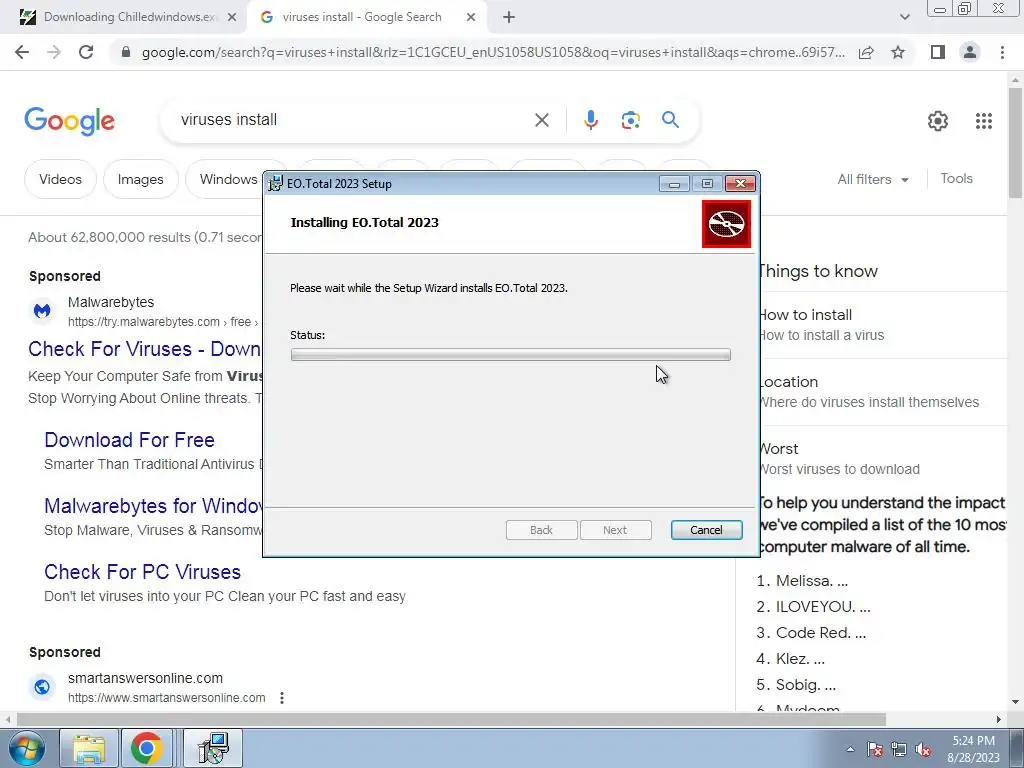
Task: Clear the Google search box
Action: tap(541, 120)
